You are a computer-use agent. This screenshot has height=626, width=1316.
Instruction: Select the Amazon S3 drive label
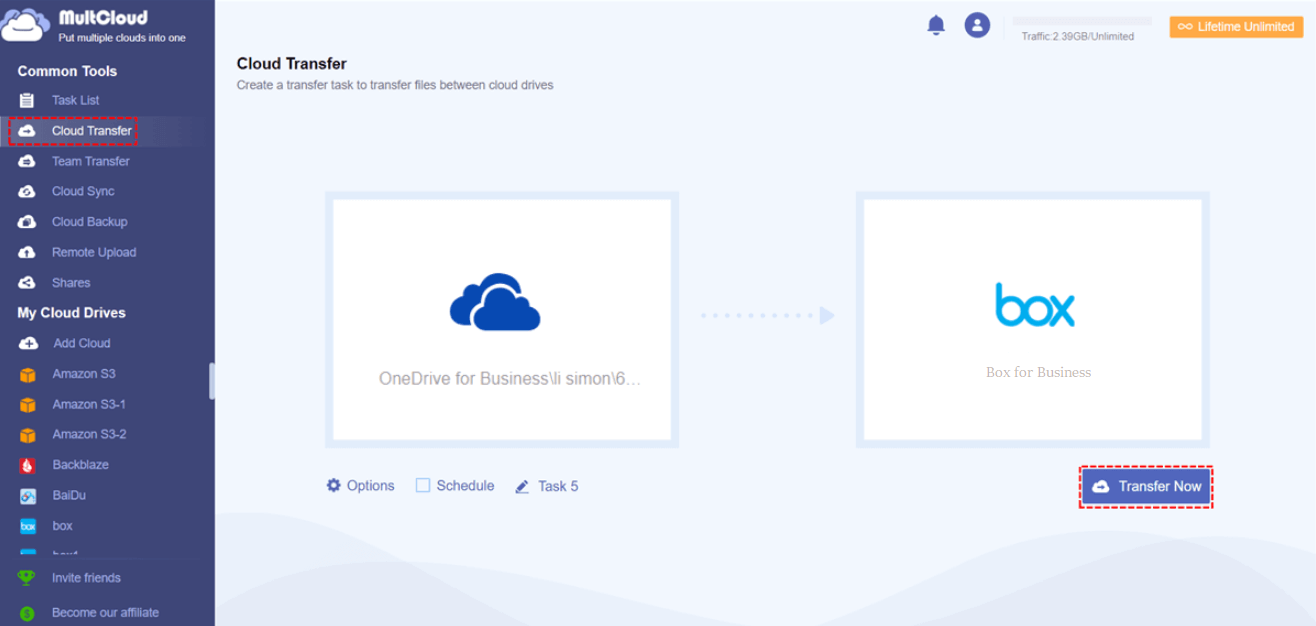pyautogui.click(x=84, y=374)
